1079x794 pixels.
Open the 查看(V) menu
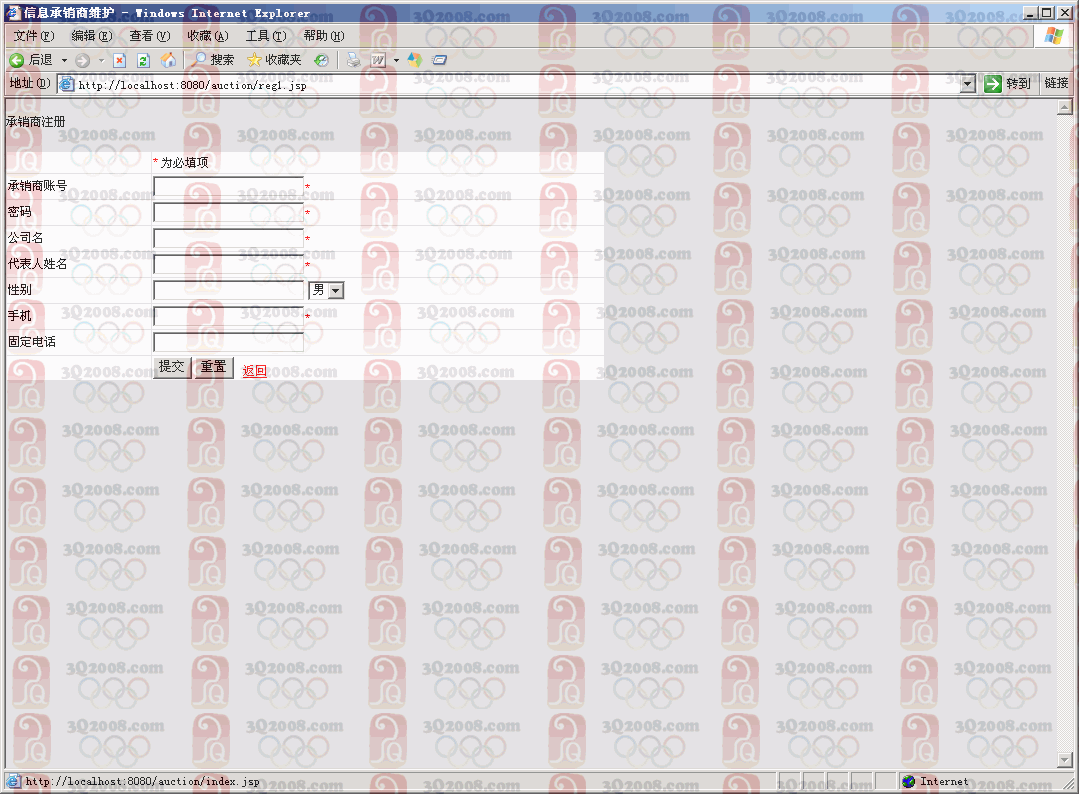149,36
